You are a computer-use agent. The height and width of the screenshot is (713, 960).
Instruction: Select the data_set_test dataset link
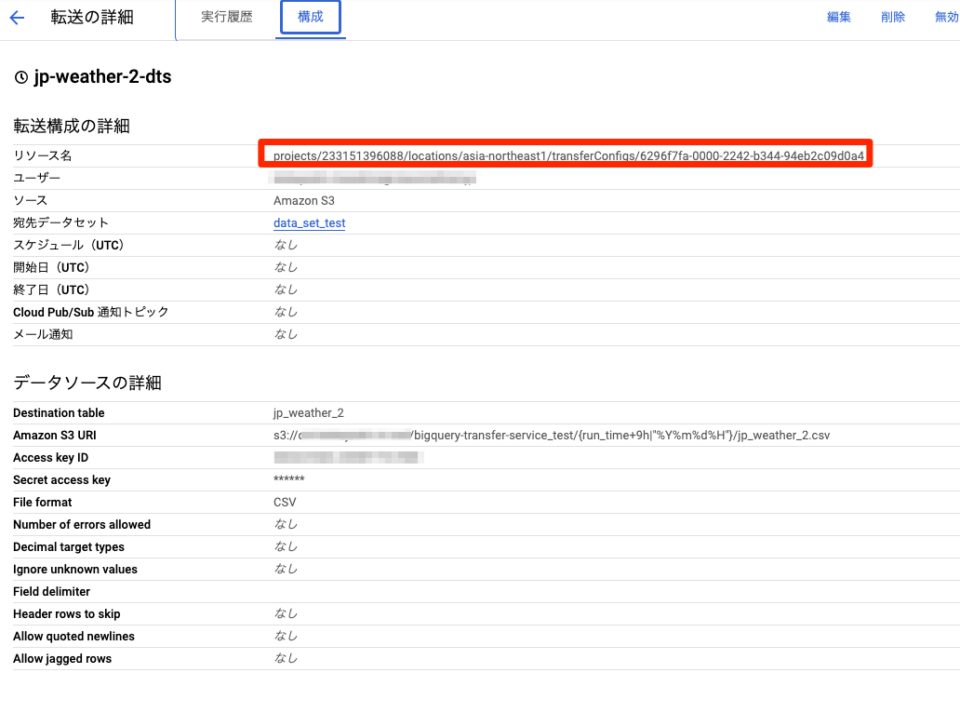(x=308, y=223)
